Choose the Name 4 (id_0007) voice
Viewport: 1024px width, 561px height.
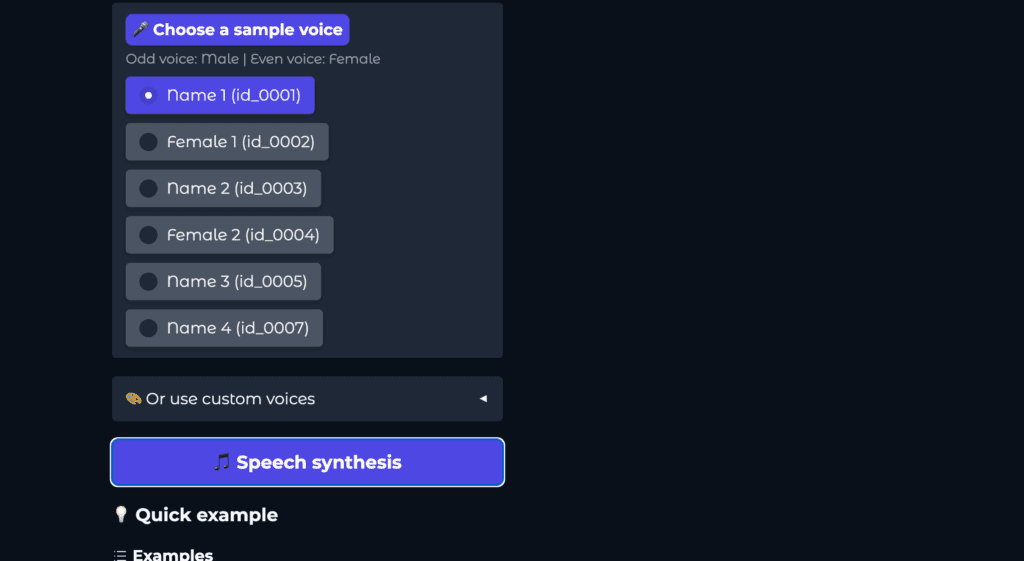tap(237, 328)
